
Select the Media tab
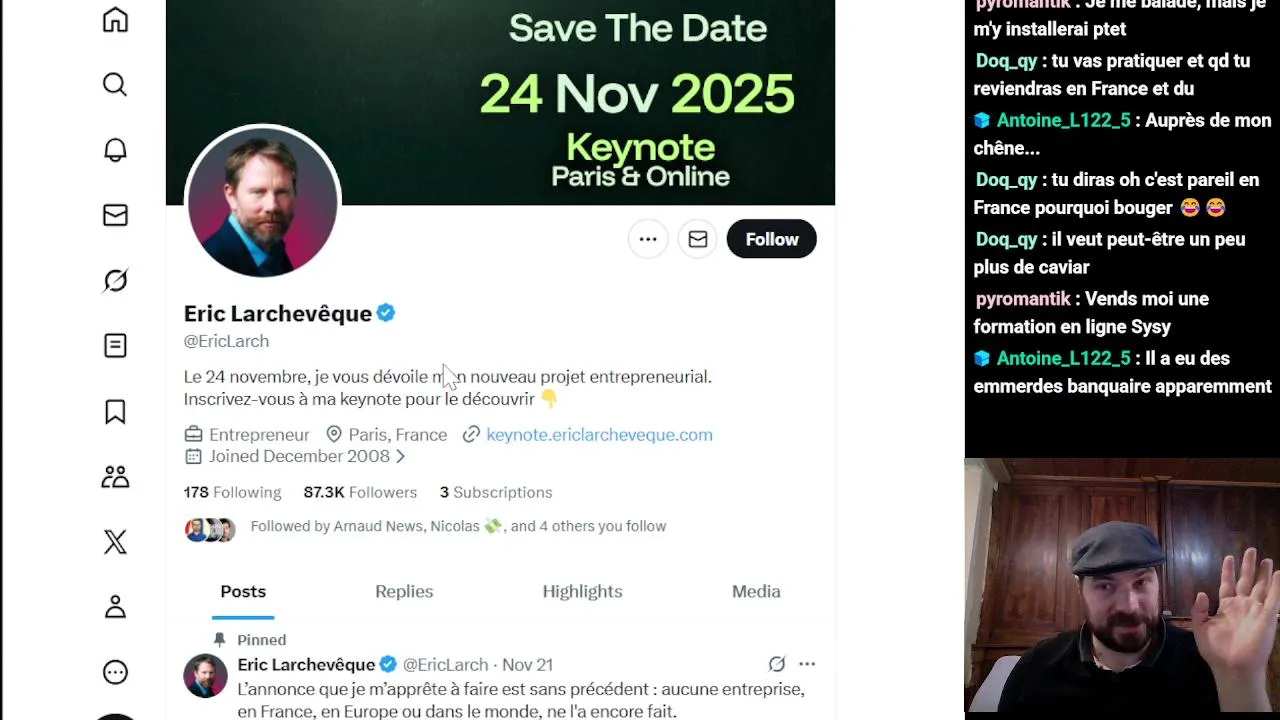pyautogui.click(x=756, y=592)
